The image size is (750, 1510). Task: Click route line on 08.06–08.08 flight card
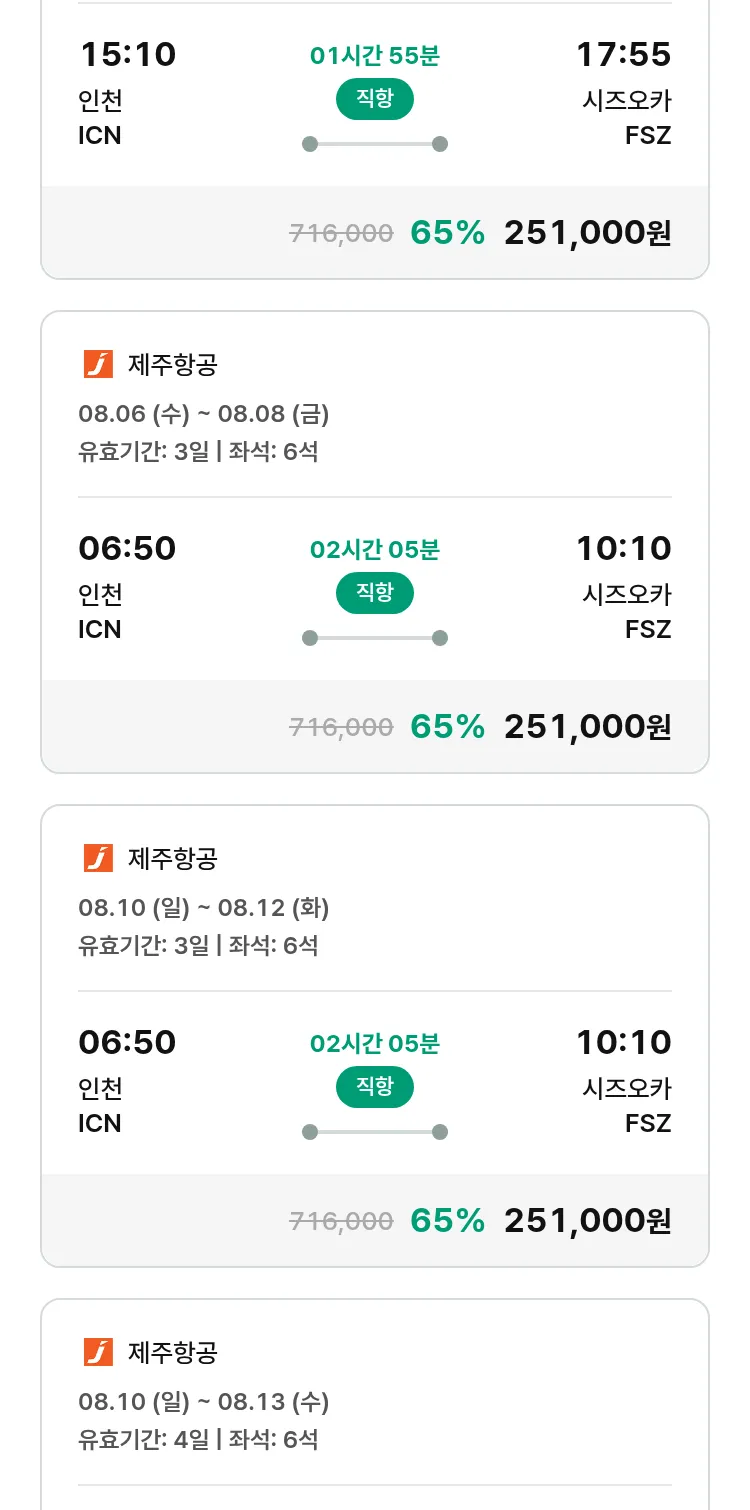point(375,638)
